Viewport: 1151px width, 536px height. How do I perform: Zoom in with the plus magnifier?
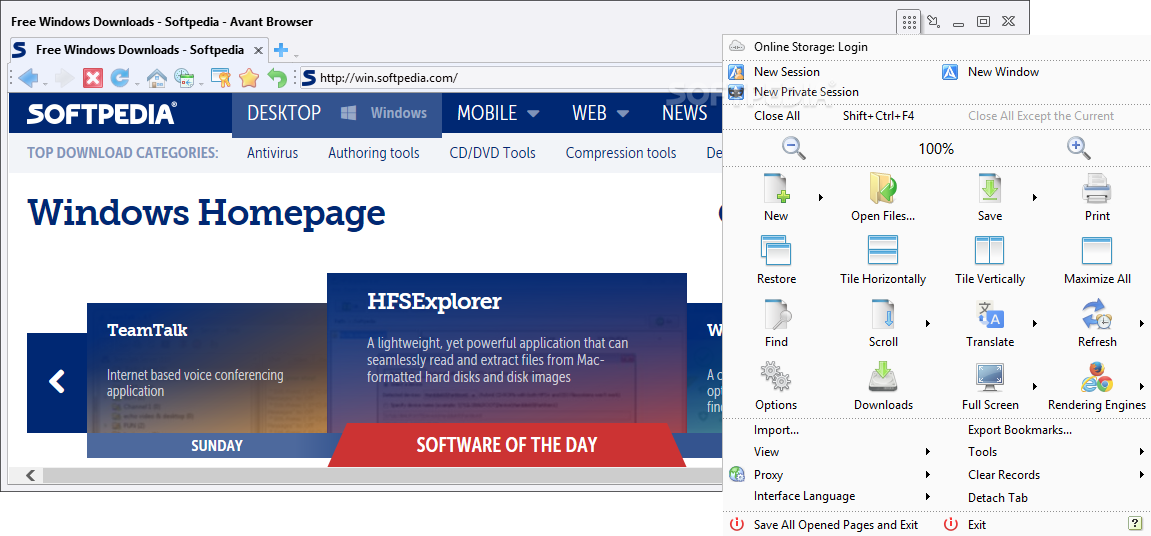(x=1078, y=148)
